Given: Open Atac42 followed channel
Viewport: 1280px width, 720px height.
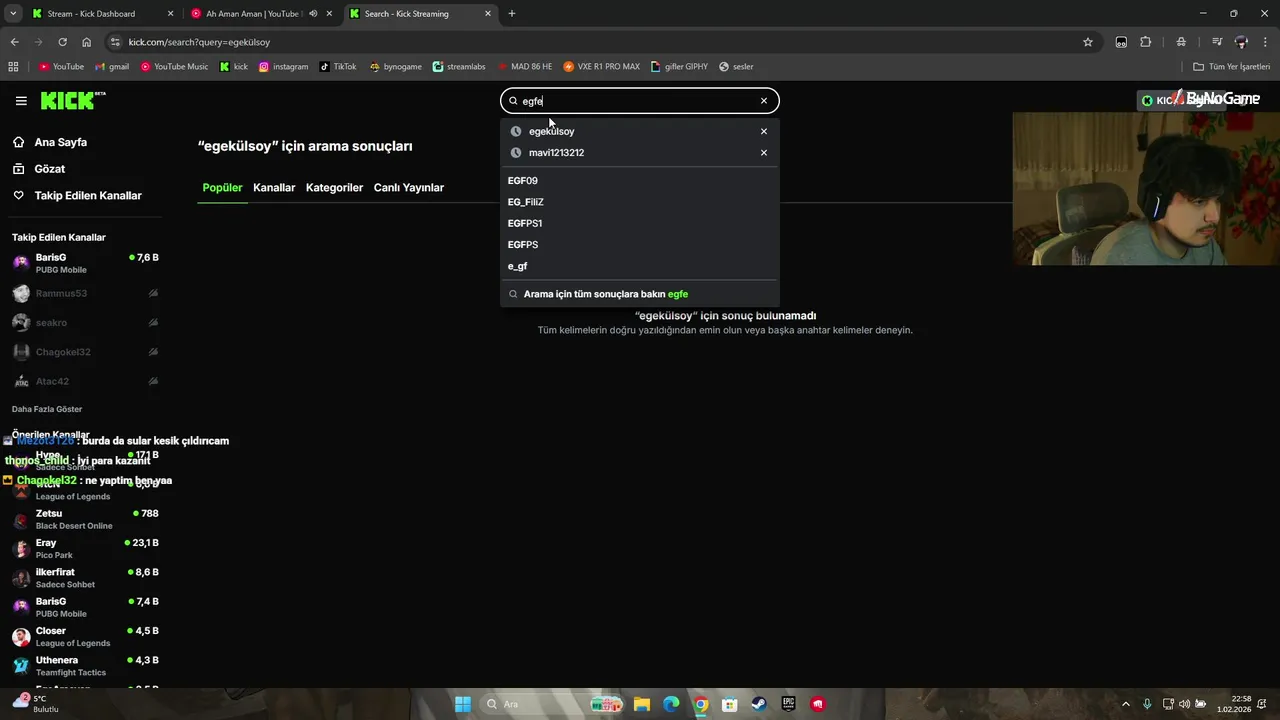Looking at the screenshot, I should 85,382.
